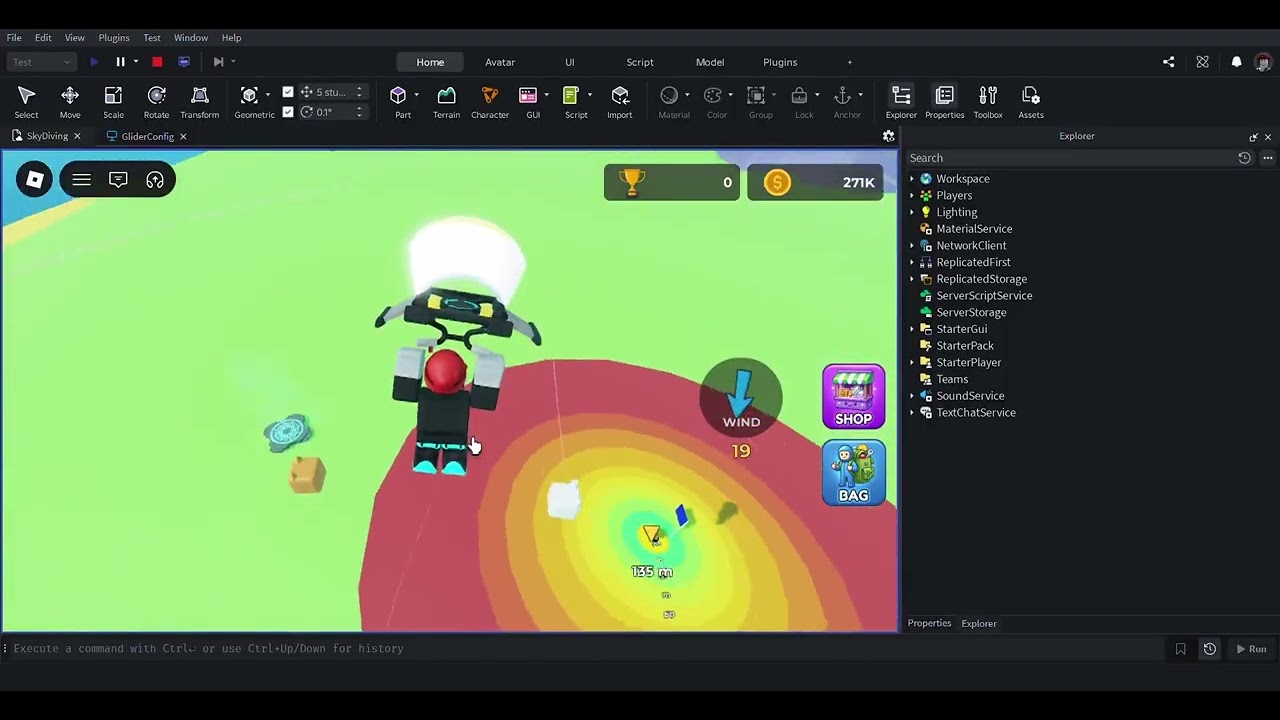Expand the Players tree node
Image resolution: width=1280 pixels, height=720 pixels.
pyautogui.click(x=912, y=196)
